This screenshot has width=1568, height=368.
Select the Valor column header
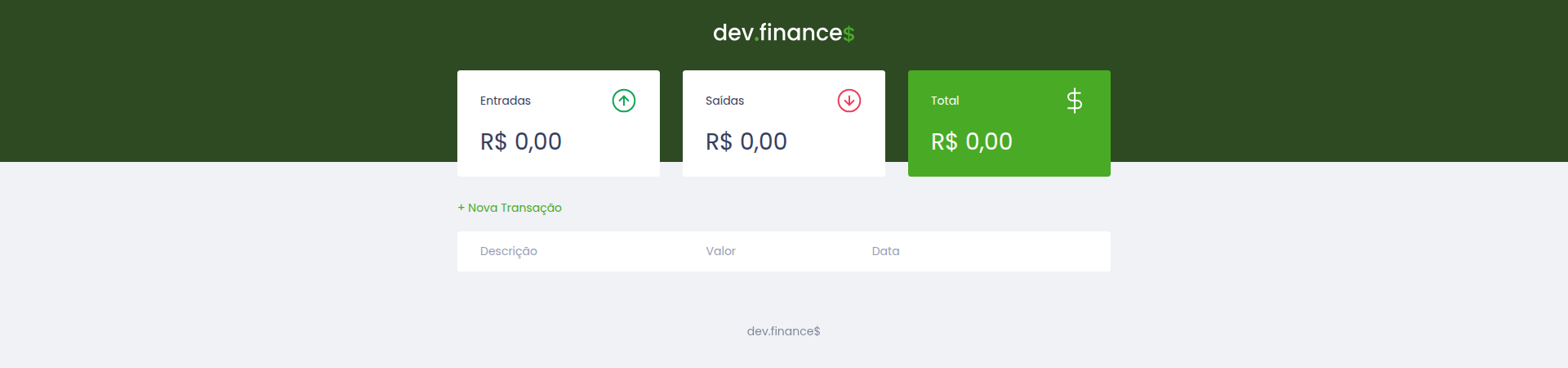tap(720, 251)
